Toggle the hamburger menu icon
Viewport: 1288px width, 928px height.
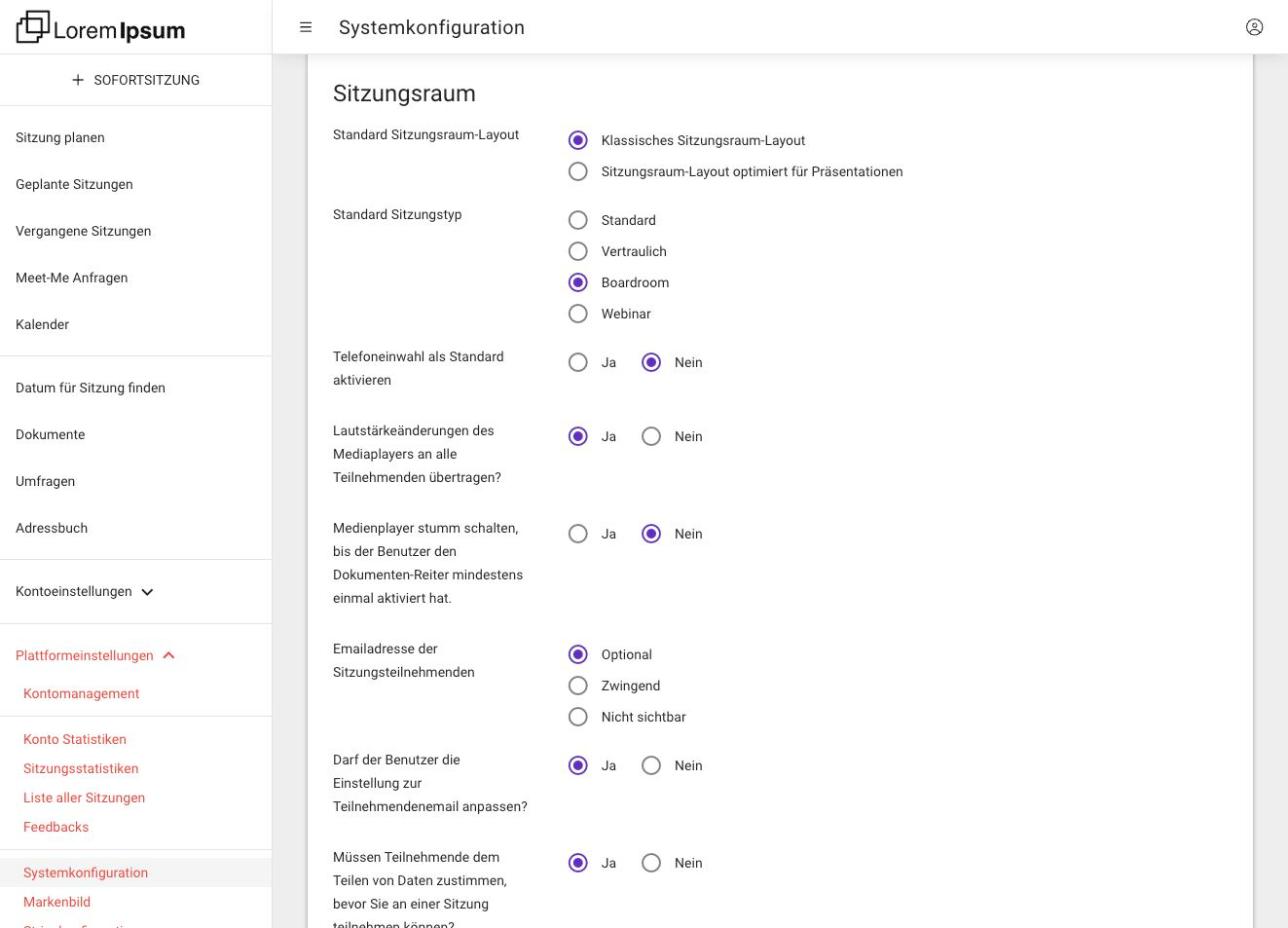[x=306, y=27]
